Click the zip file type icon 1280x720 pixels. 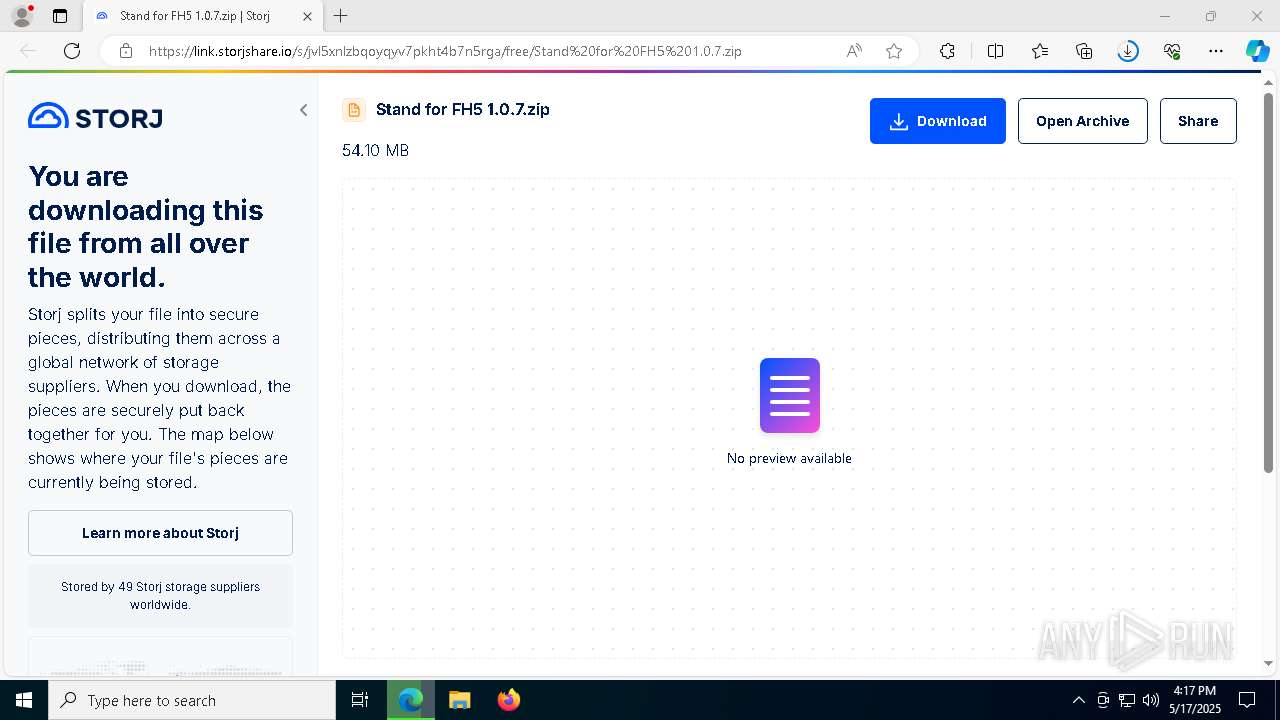point(353,110)
